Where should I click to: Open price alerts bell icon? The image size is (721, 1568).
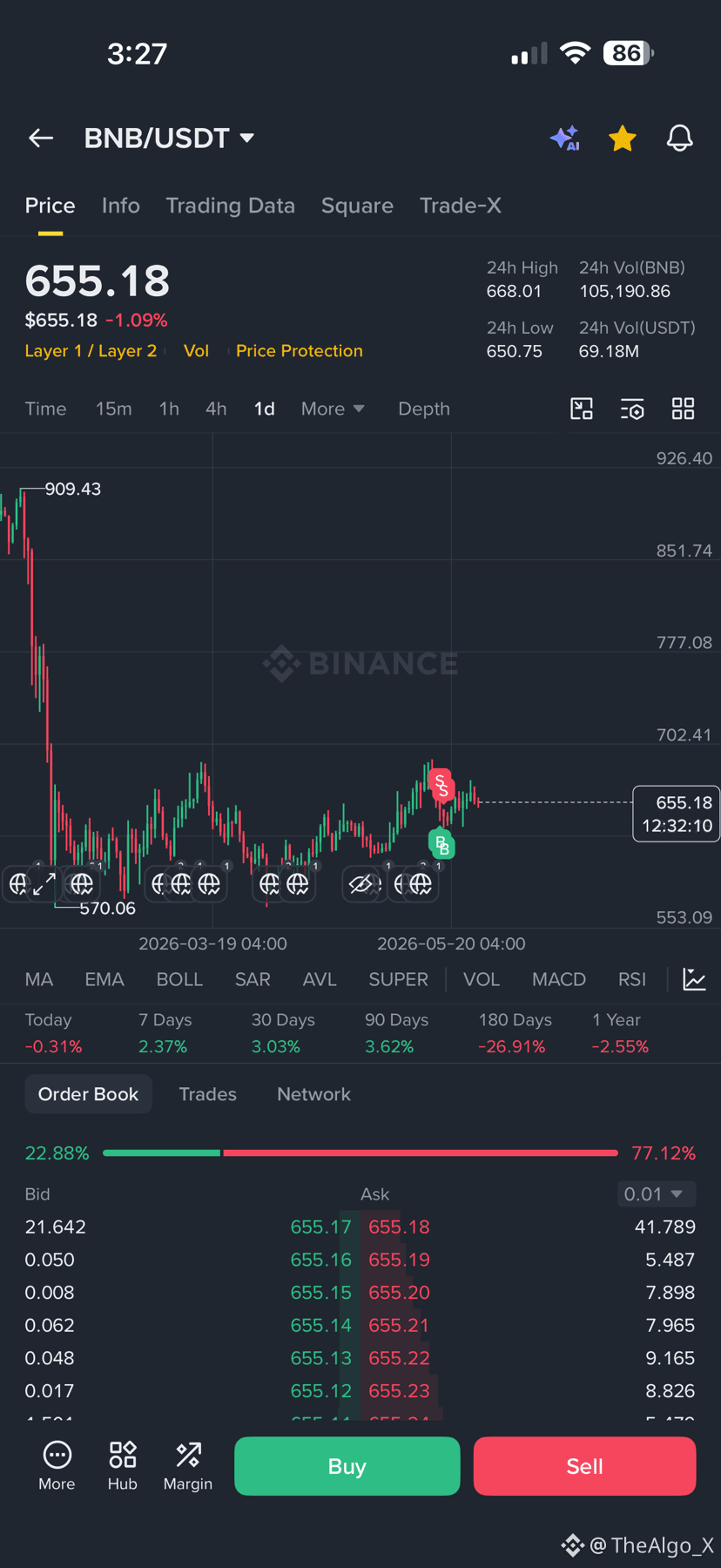click(680, 138)
